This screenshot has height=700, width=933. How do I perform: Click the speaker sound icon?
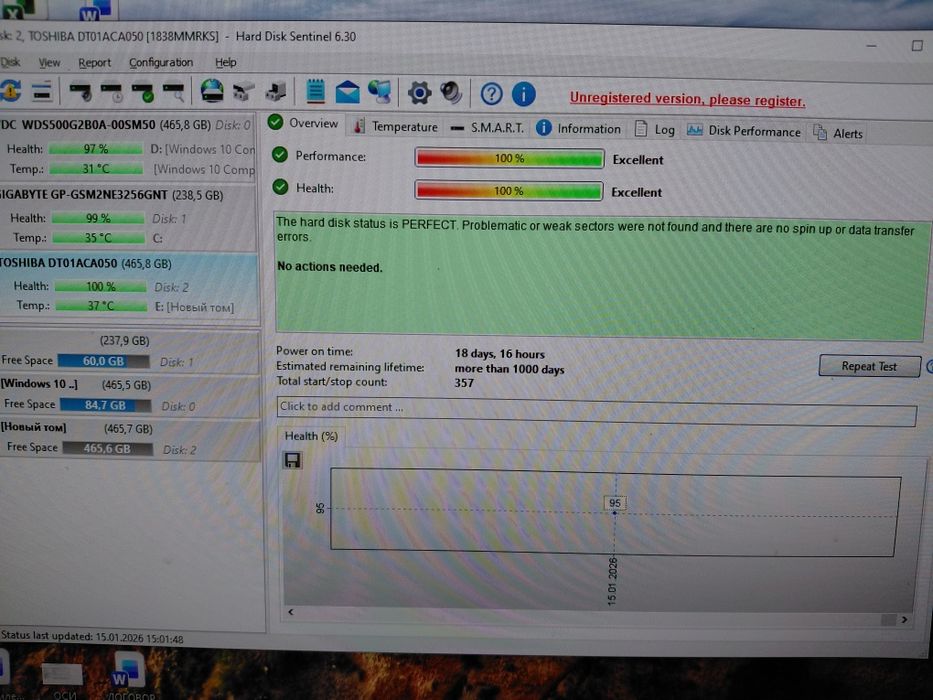(451, 93)
